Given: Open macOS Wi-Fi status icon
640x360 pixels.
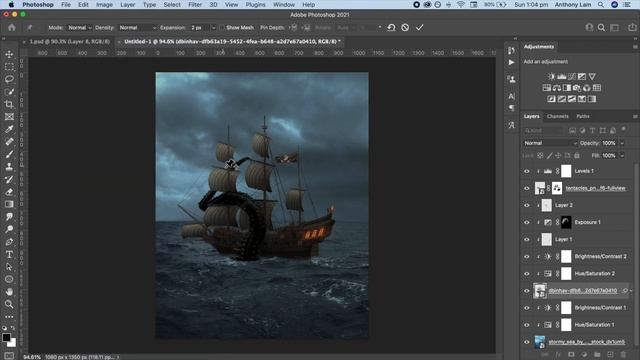Looking at the screenshot, I should (461, 4).
